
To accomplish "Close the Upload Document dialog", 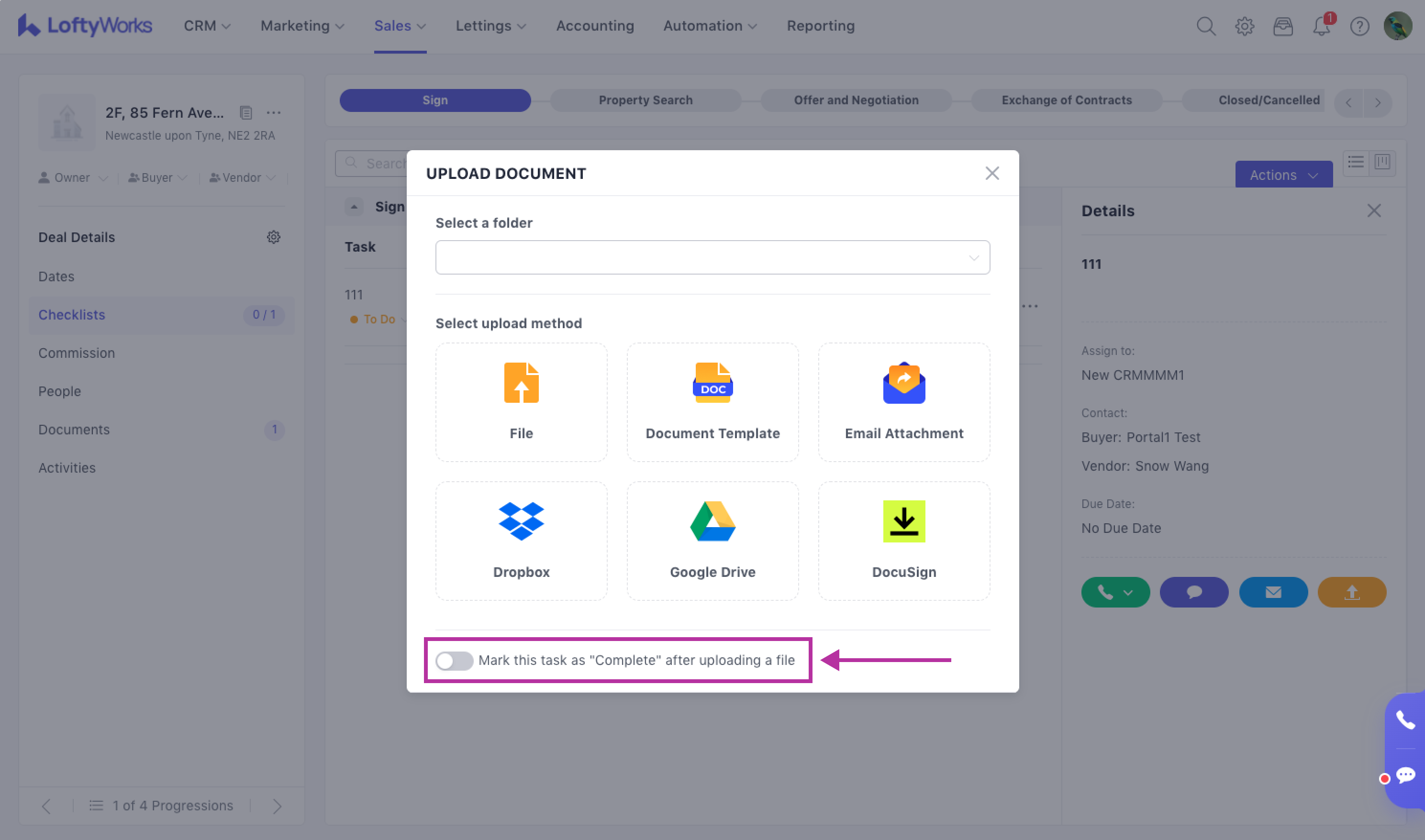I will [x=992, y=173].
